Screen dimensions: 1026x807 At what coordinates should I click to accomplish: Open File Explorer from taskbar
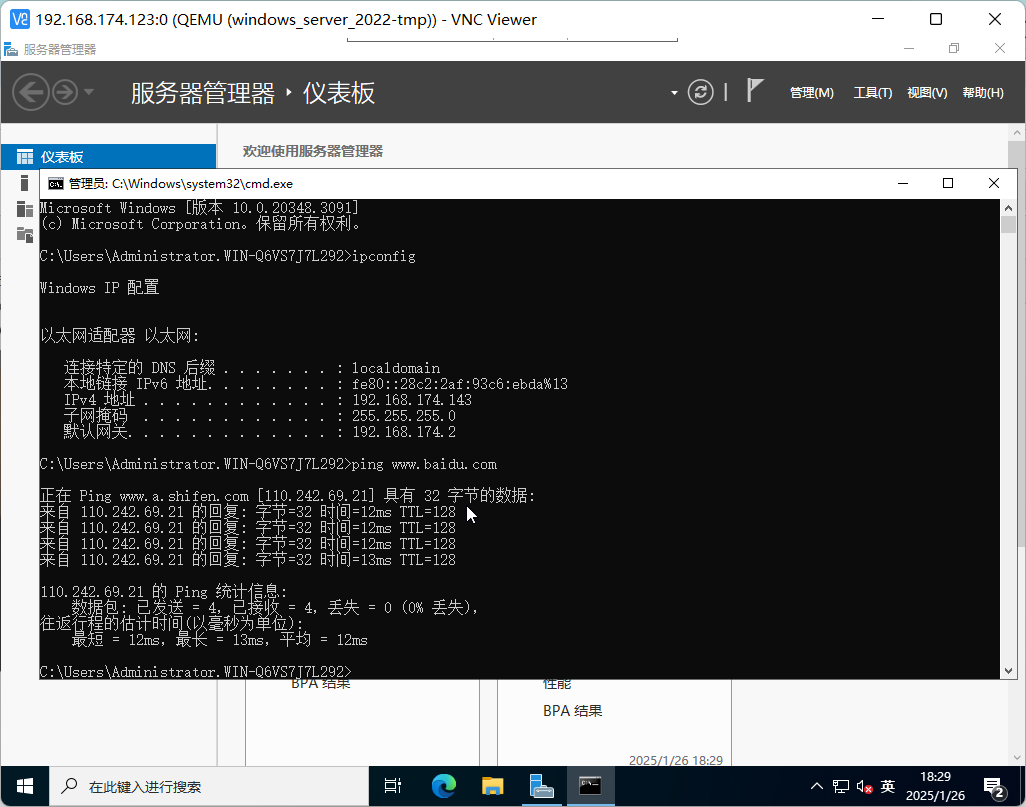tap(492, 786)
